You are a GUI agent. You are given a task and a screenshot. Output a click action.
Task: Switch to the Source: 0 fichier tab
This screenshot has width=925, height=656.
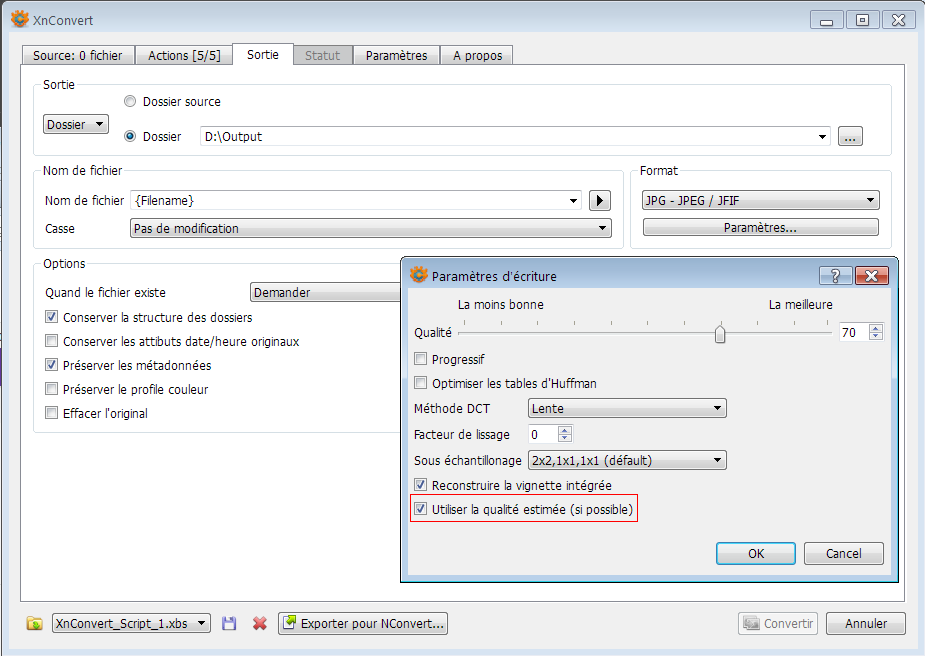point(78,55)
